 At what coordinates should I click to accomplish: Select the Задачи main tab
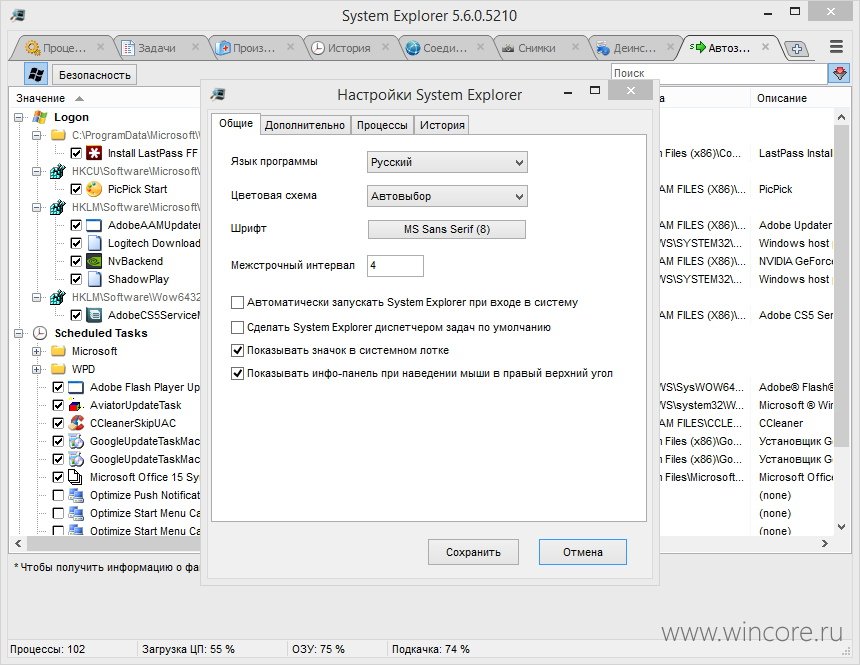click(x=157, y=48)
